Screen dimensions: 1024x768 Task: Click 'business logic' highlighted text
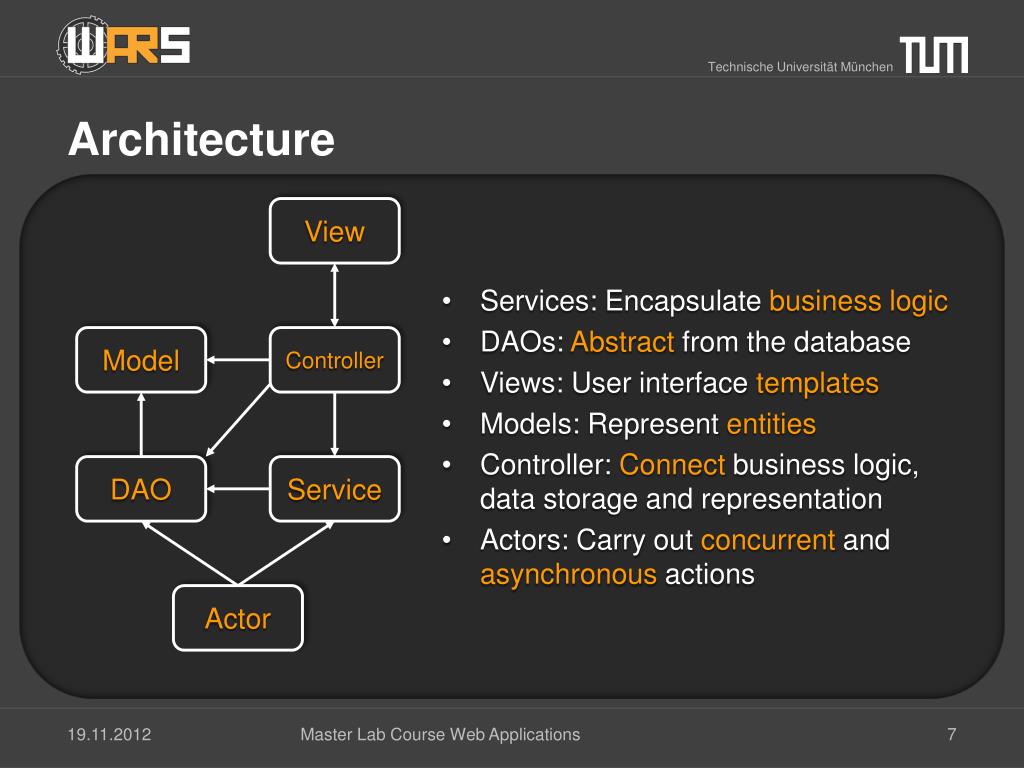click(x=858, y=301)
